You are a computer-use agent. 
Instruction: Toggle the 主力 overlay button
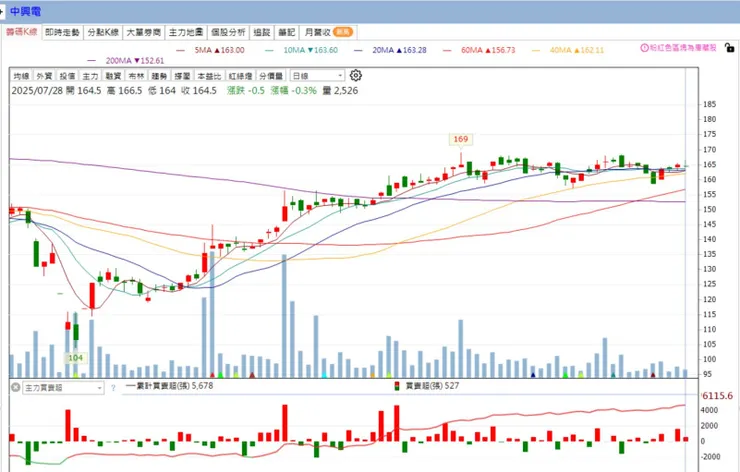click(x=90, y=76)
